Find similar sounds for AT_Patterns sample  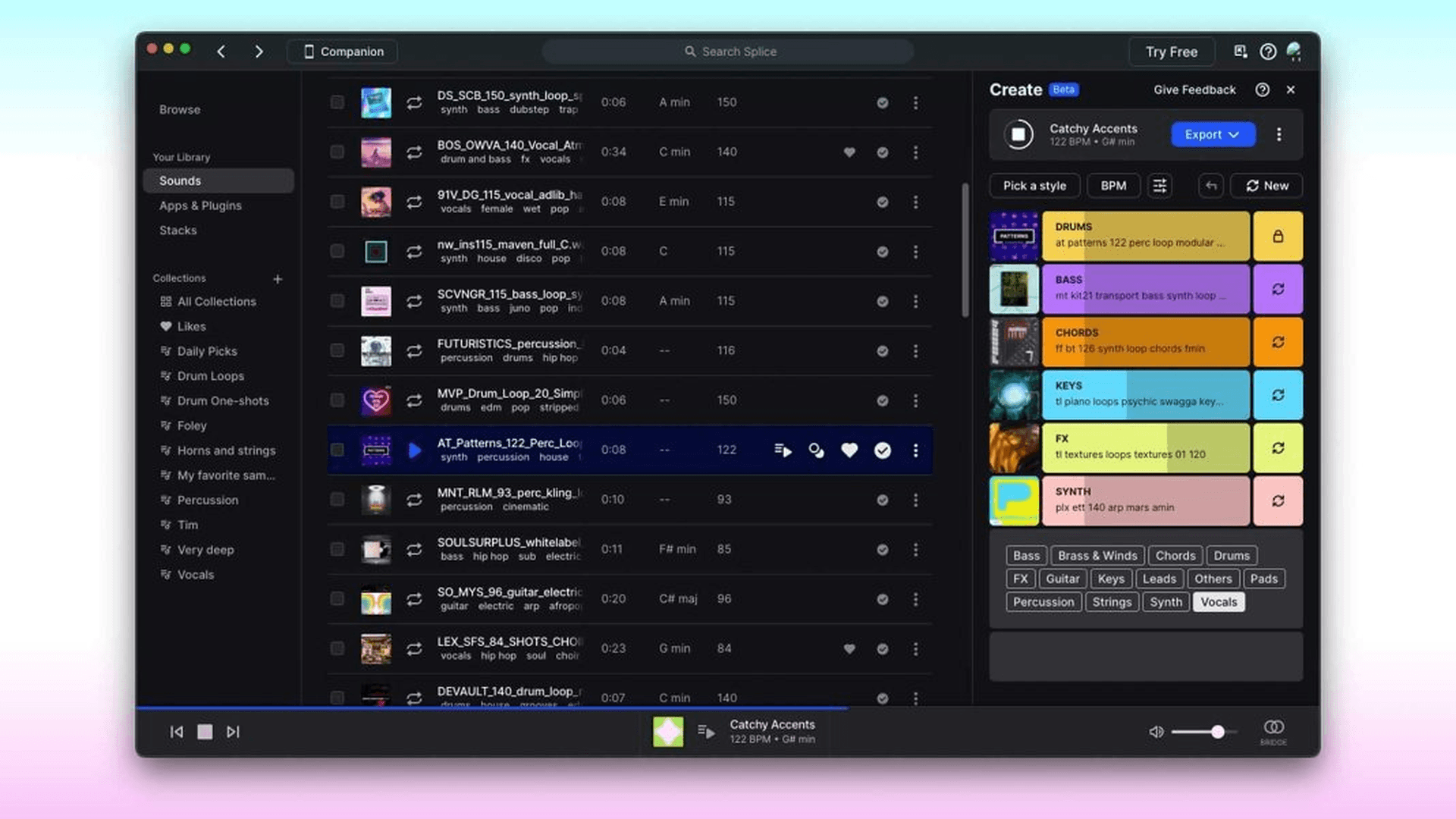point(816,450)
